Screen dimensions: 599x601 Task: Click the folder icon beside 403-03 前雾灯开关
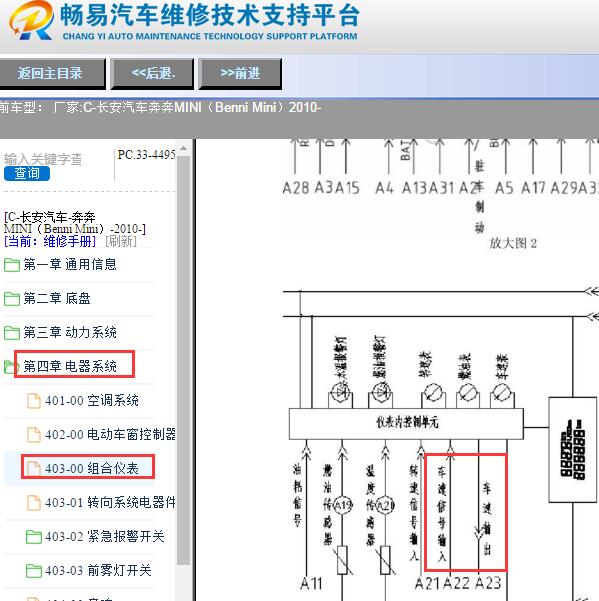34,571
